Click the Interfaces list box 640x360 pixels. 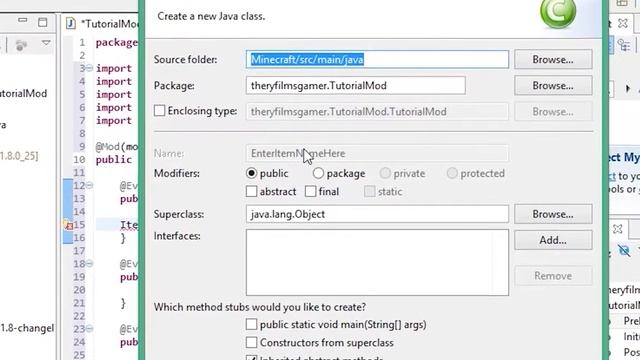pyautogui.click(x=377, y=262)
